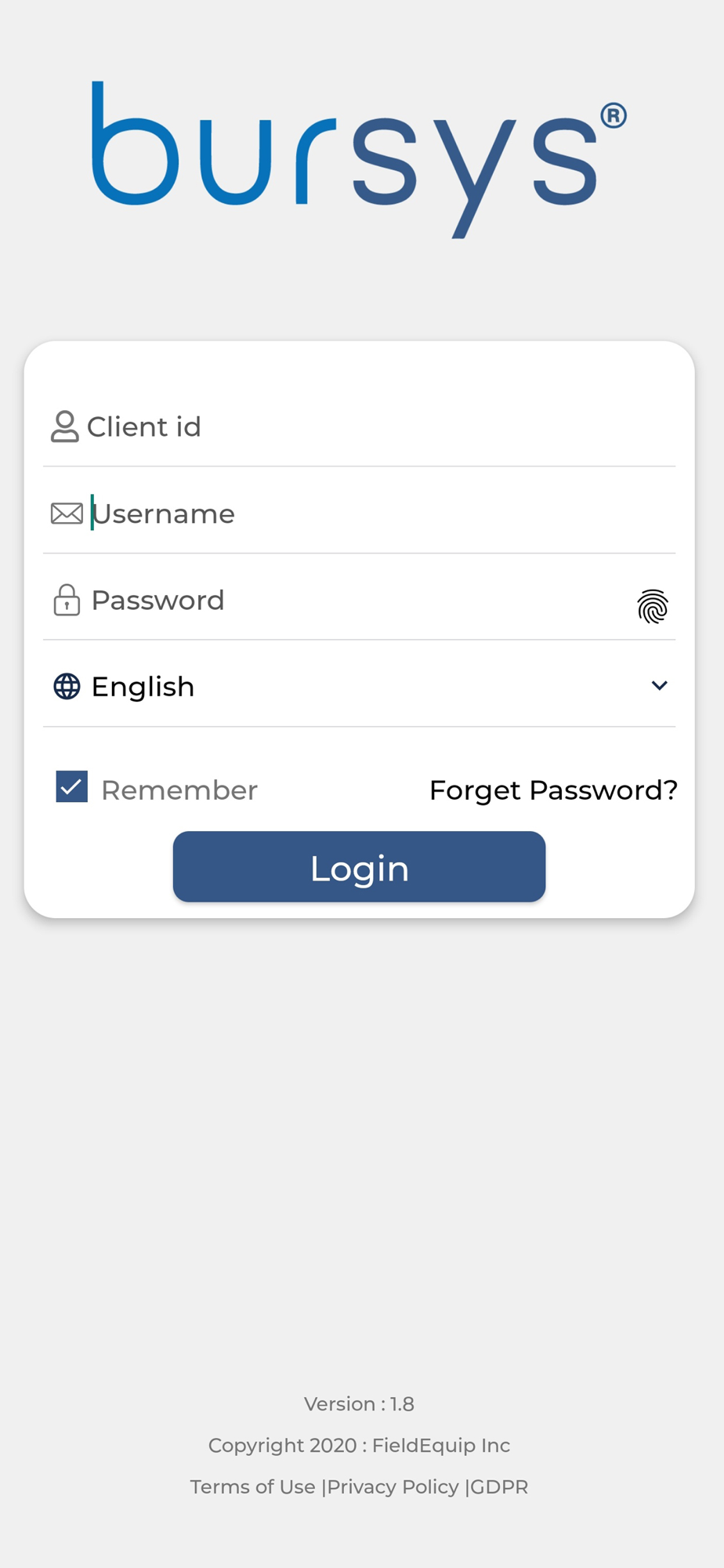Focus the Password input field

(x=353, y=601)
